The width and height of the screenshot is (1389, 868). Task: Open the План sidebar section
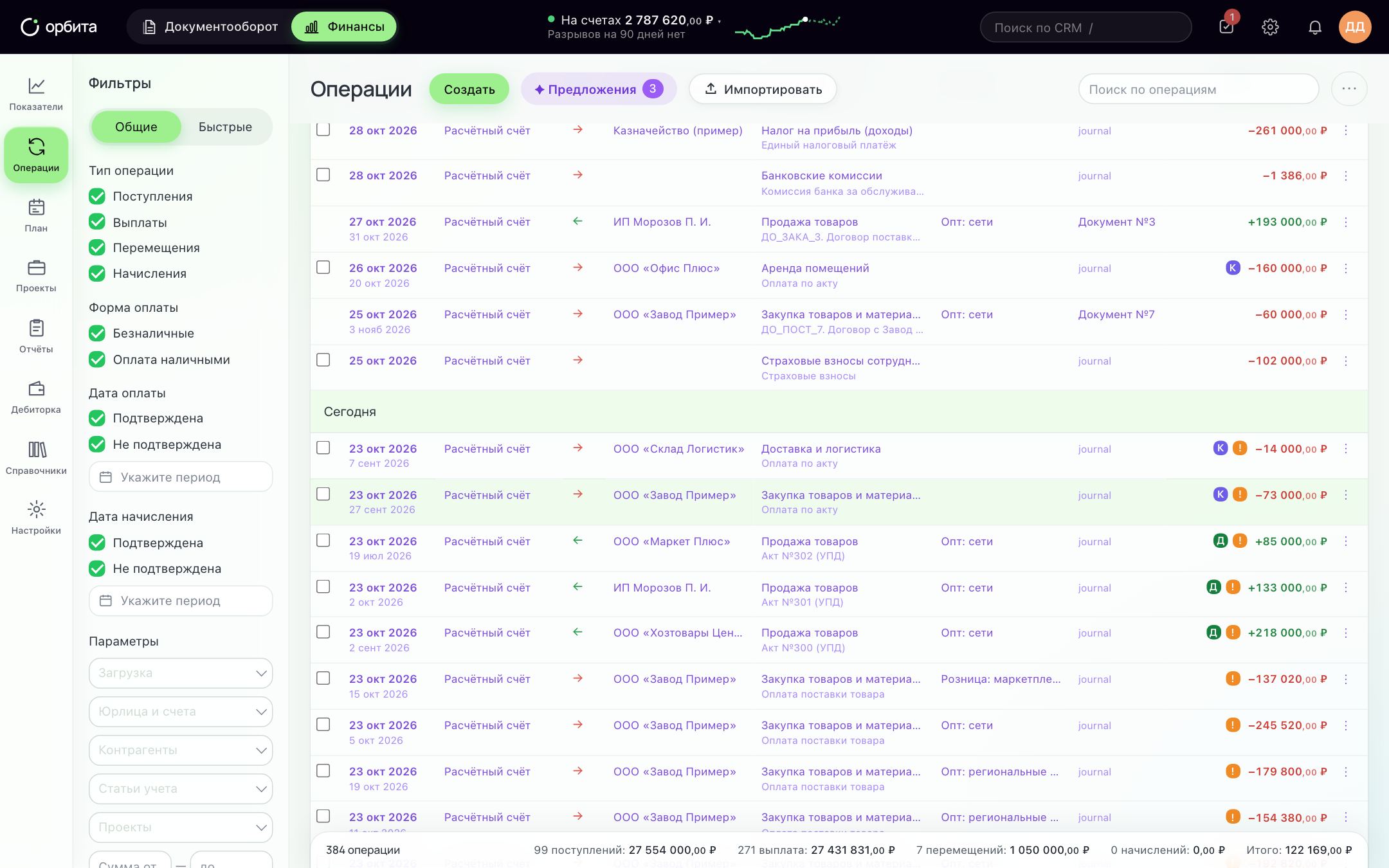[36, 216]
